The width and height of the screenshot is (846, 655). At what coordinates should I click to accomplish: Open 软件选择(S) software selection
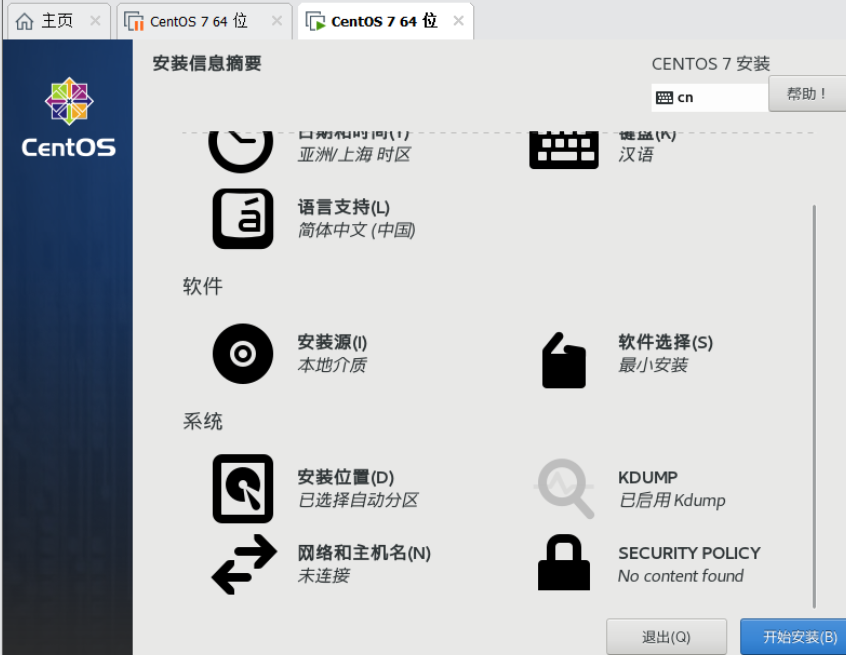[x=666, y=342]
